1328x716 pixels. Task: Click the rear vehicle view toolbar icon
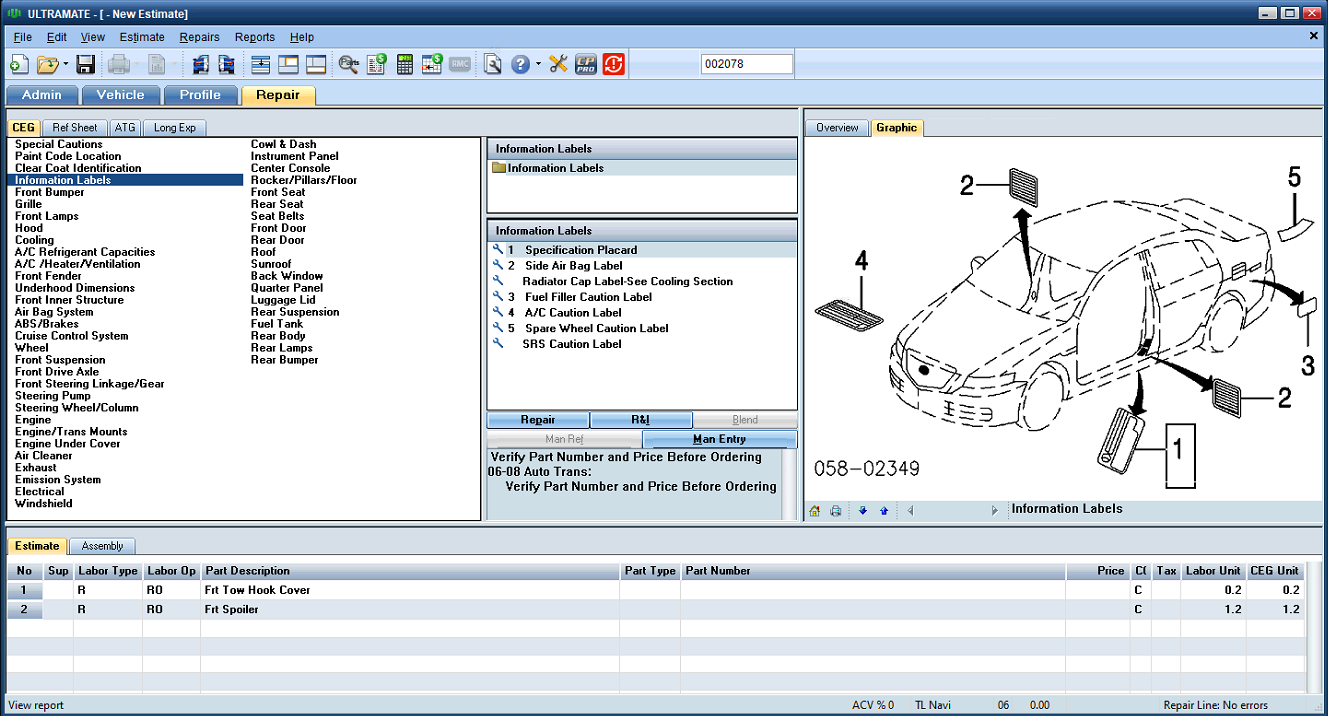226,65
